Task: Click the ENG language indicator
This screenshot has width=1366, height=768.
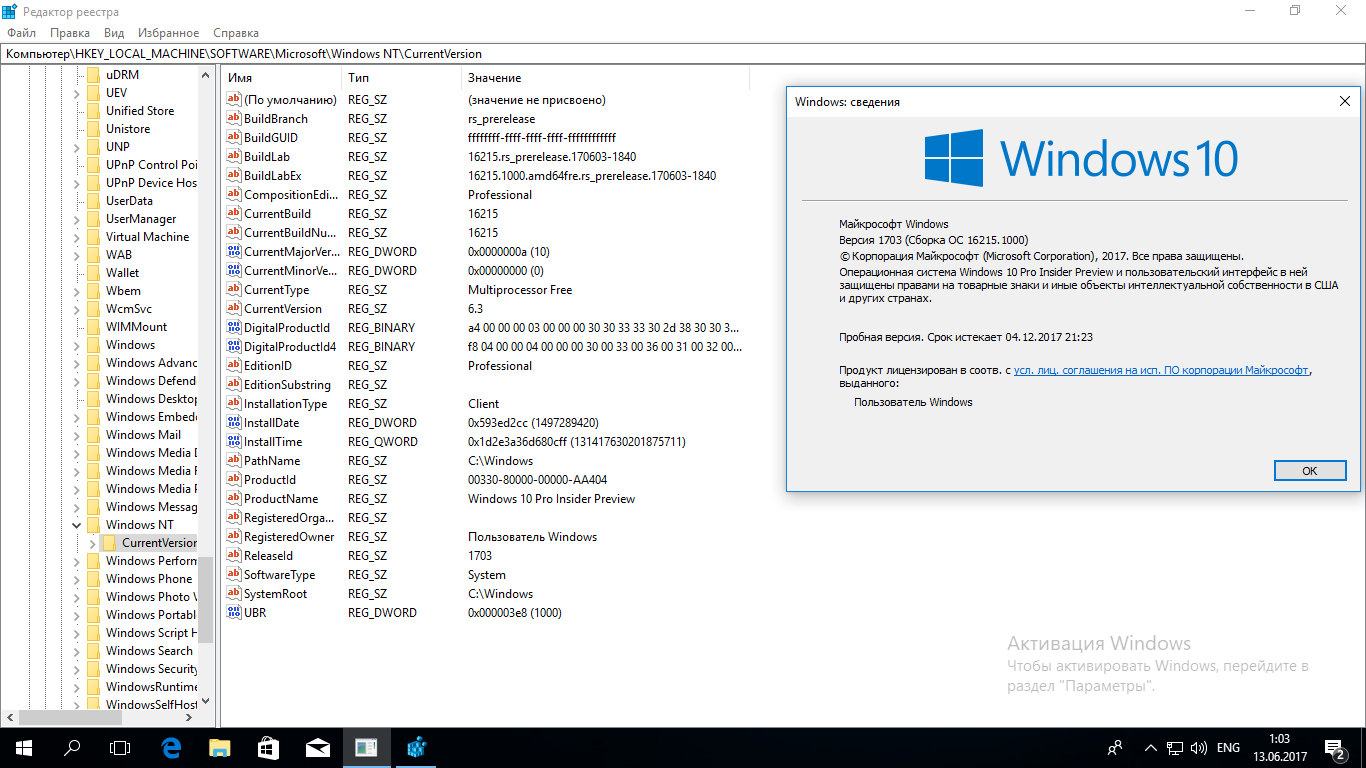Action: coord(1228,748)
